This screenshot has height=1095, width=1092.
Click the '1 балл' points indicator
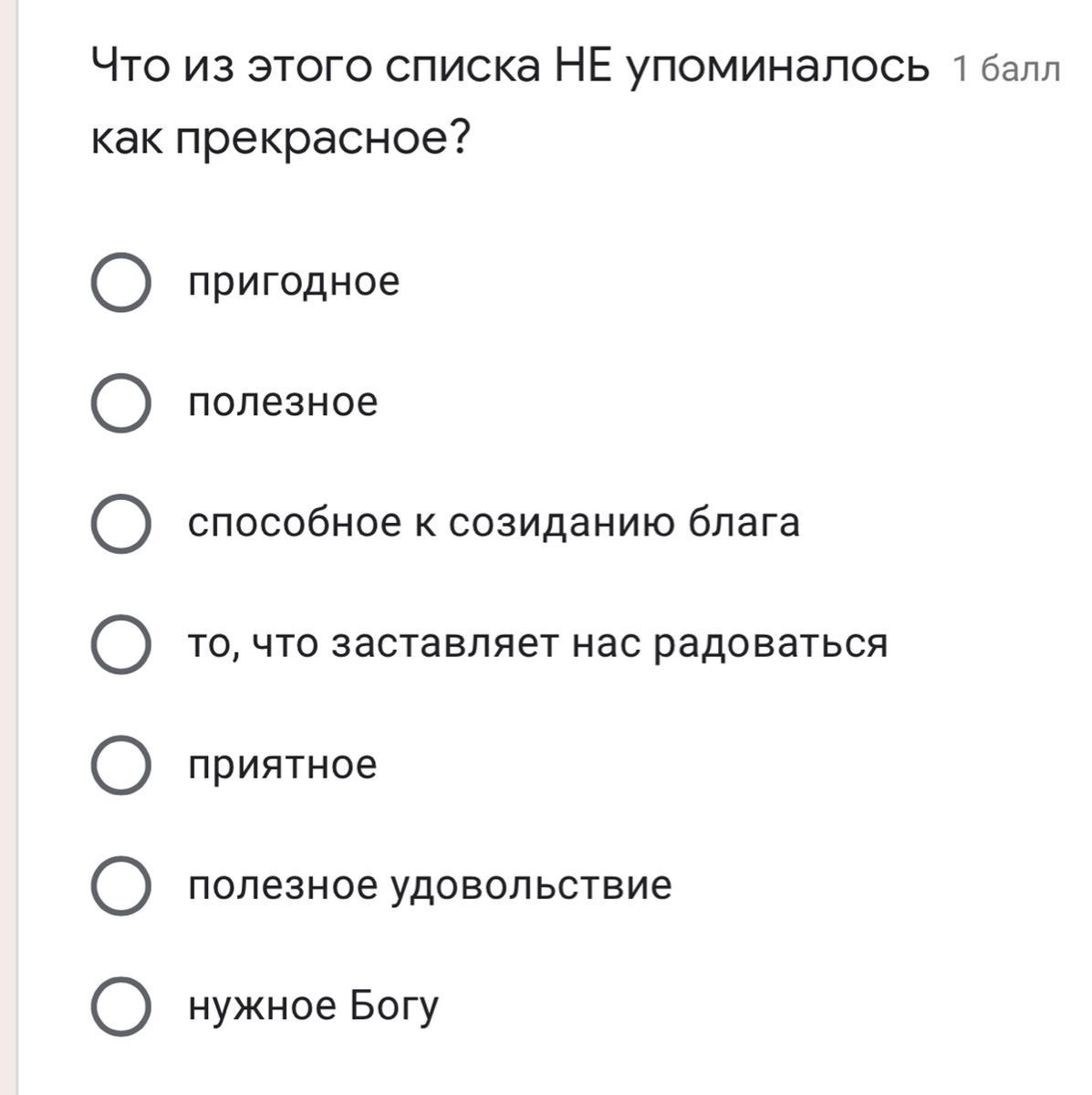[1006, 69]
